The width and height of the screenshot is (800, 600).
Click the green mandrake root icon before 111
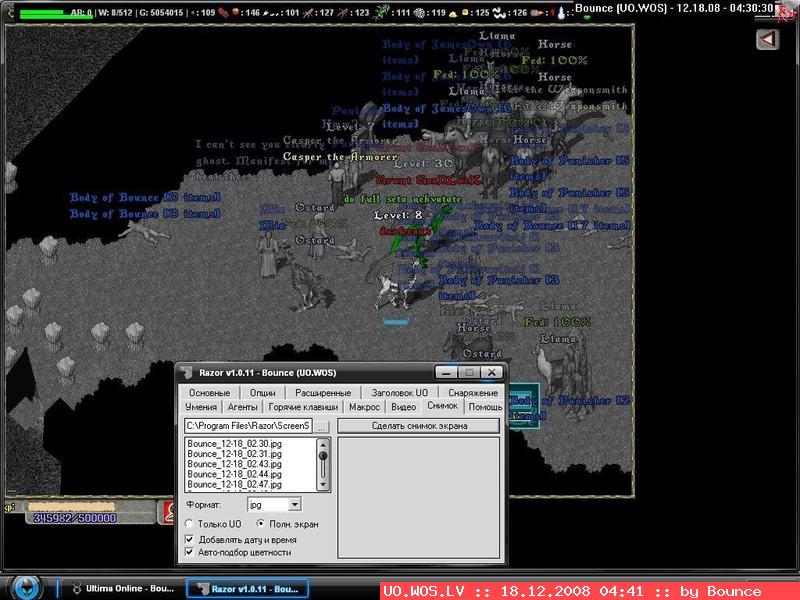(x=380, y=12)
